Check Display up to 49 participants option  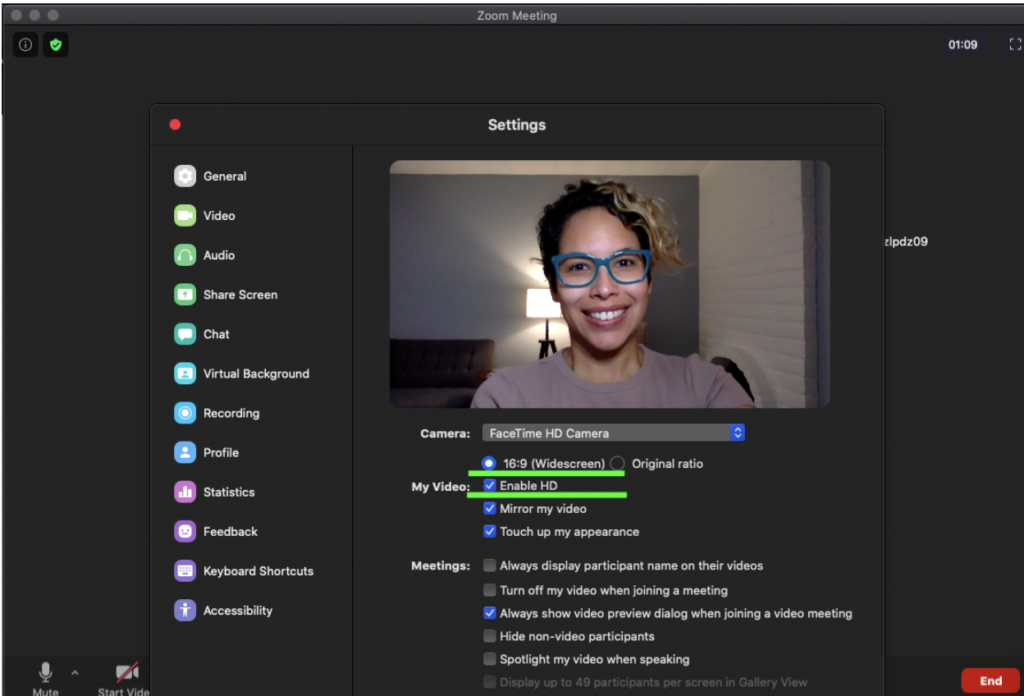(489, 682)
